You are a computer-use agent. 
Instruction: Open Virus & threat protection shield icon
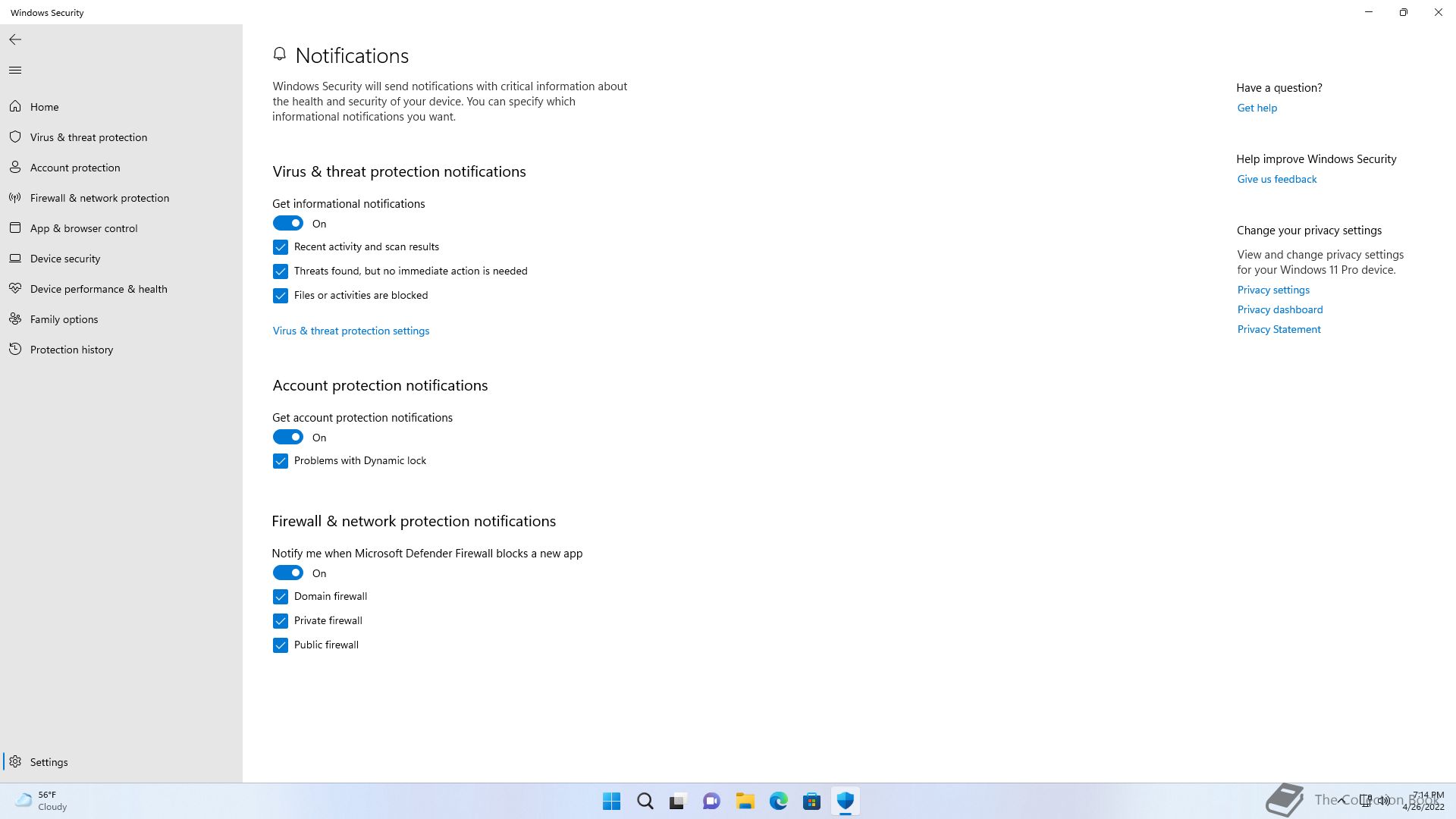coord(15,137)
